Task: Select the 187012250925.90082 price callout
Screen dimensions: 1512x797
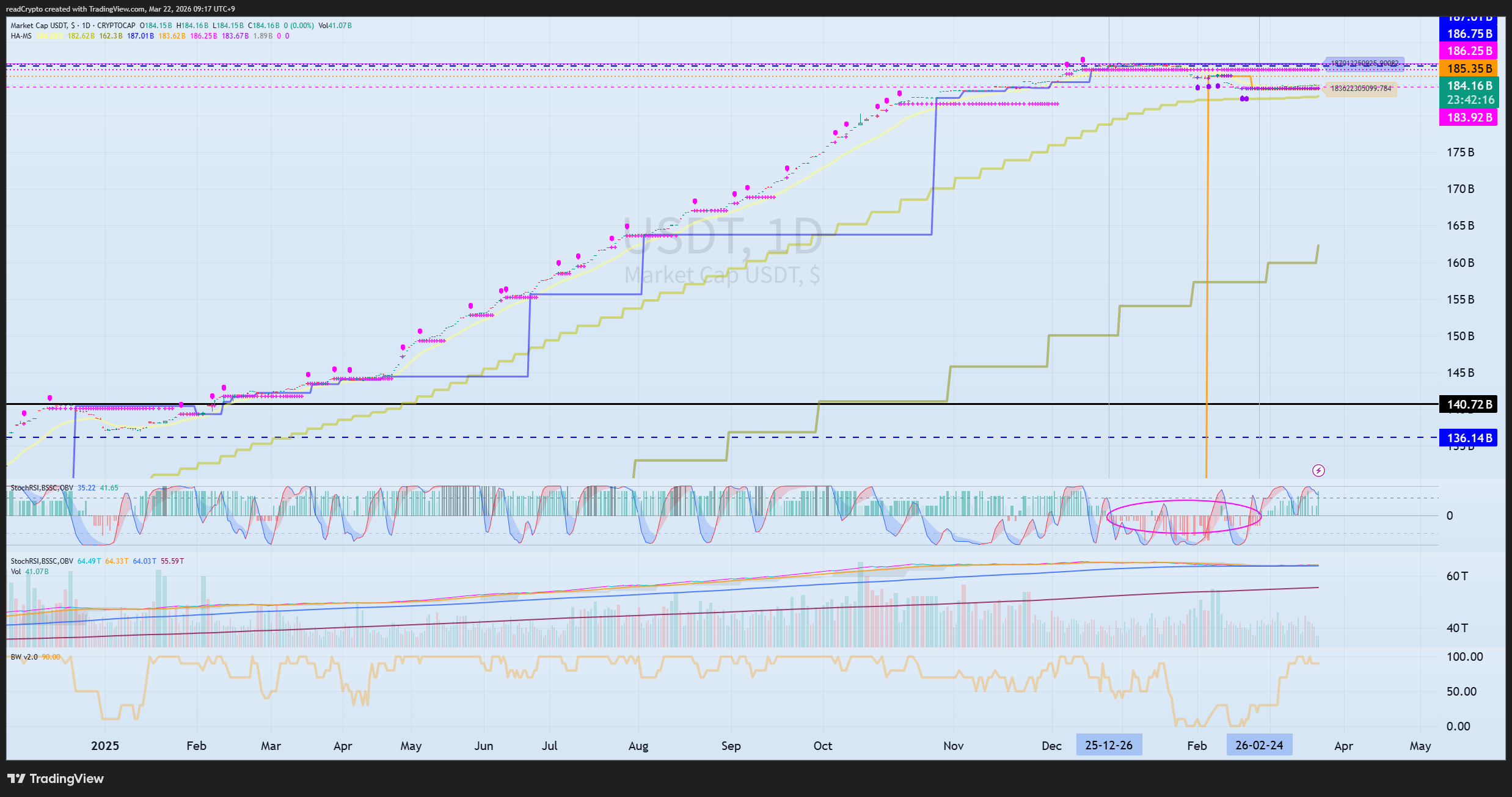Action: tap(1364, 64)
